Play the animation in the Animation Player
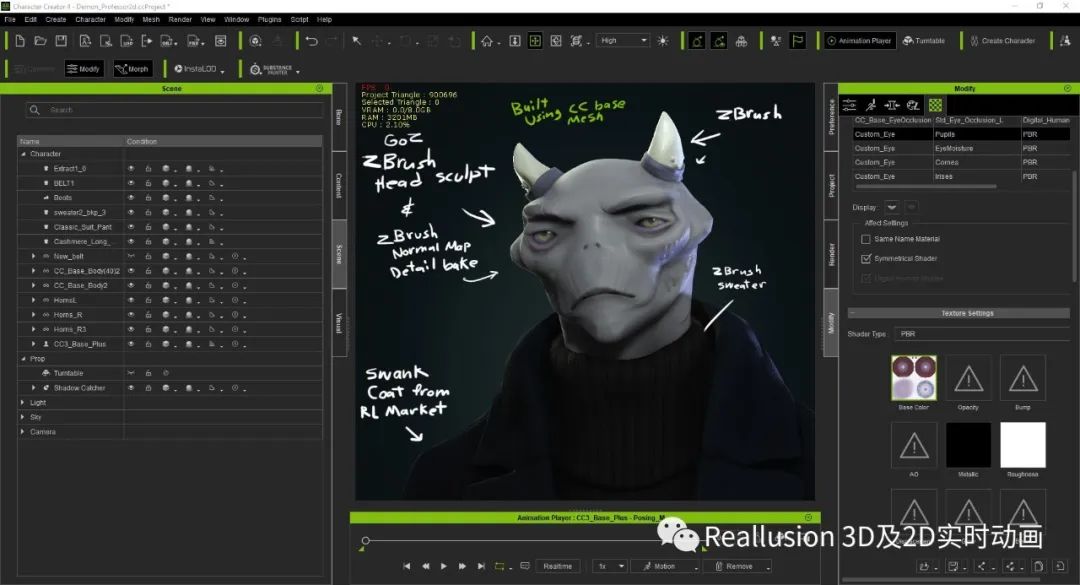The width and height of the screenshot is (1080, 585). [444, 566]
